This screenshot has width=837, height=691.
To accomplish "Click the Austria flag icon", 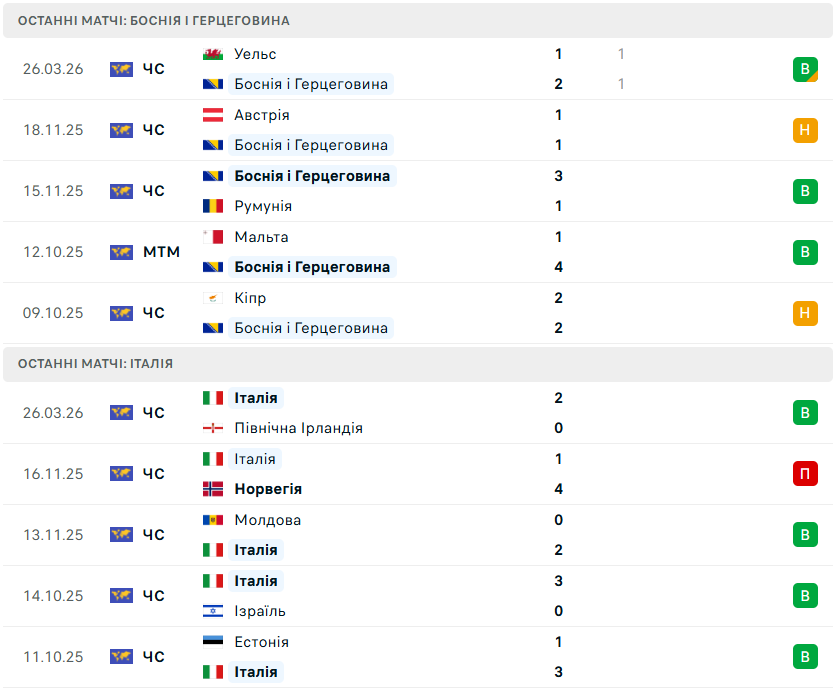I will (213, 115).
